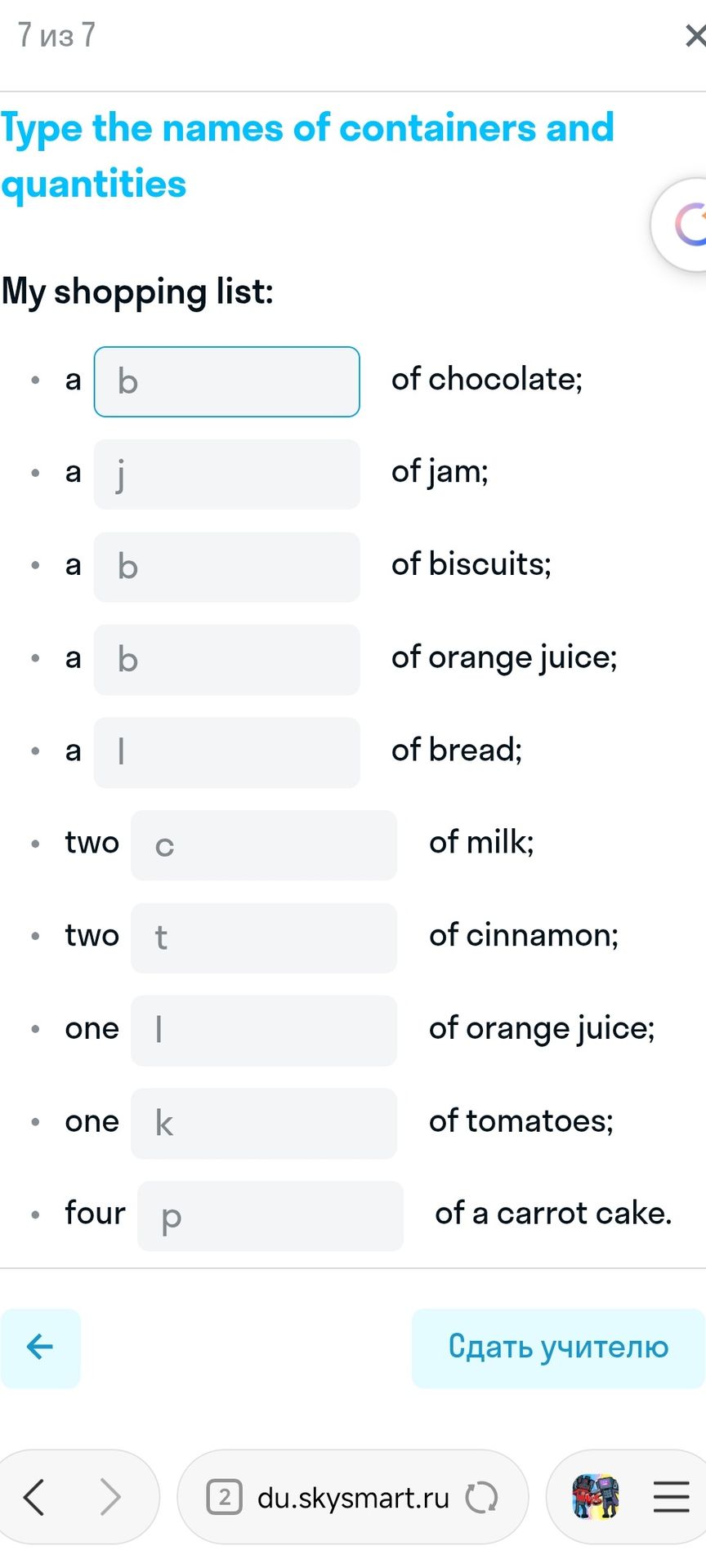The width and height of the screenshot is (706, 1568).
Task: Open the browser hamburger menu
Action: 672,1497
